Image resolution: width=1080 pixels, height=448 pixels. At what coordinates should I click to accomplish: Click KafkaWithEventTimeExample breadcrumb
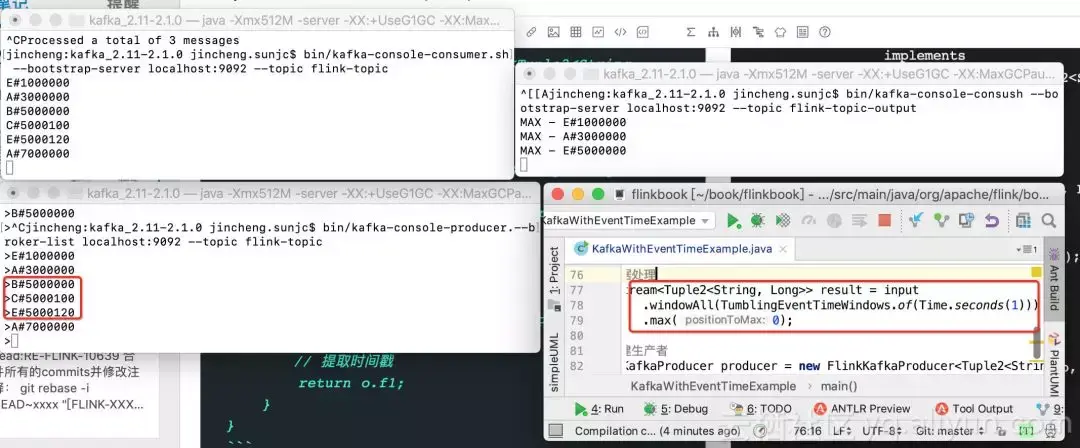coord(713,386)
